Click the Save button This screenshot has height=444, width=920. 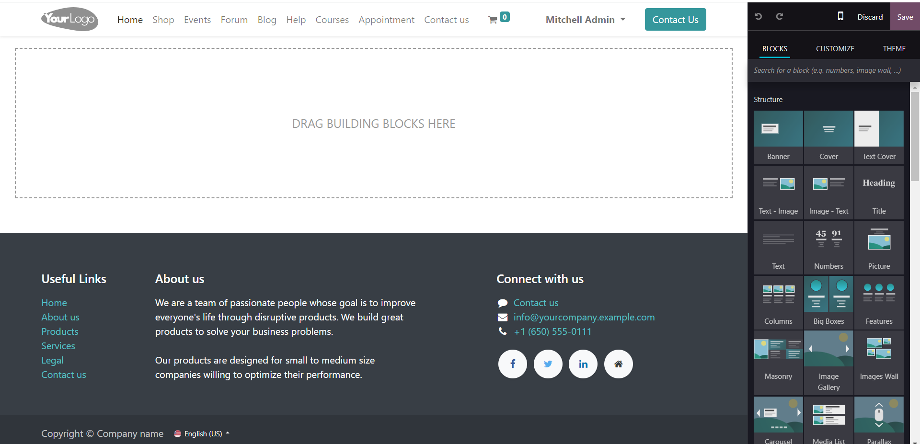pyautogui.click(x=905, y=16)
